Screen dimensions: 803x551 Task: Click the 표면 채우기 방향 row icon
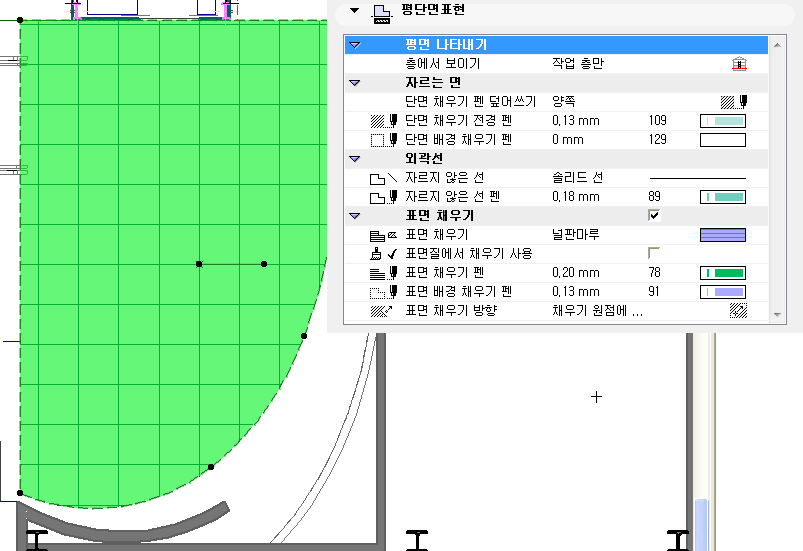click(x=382, y=311)
